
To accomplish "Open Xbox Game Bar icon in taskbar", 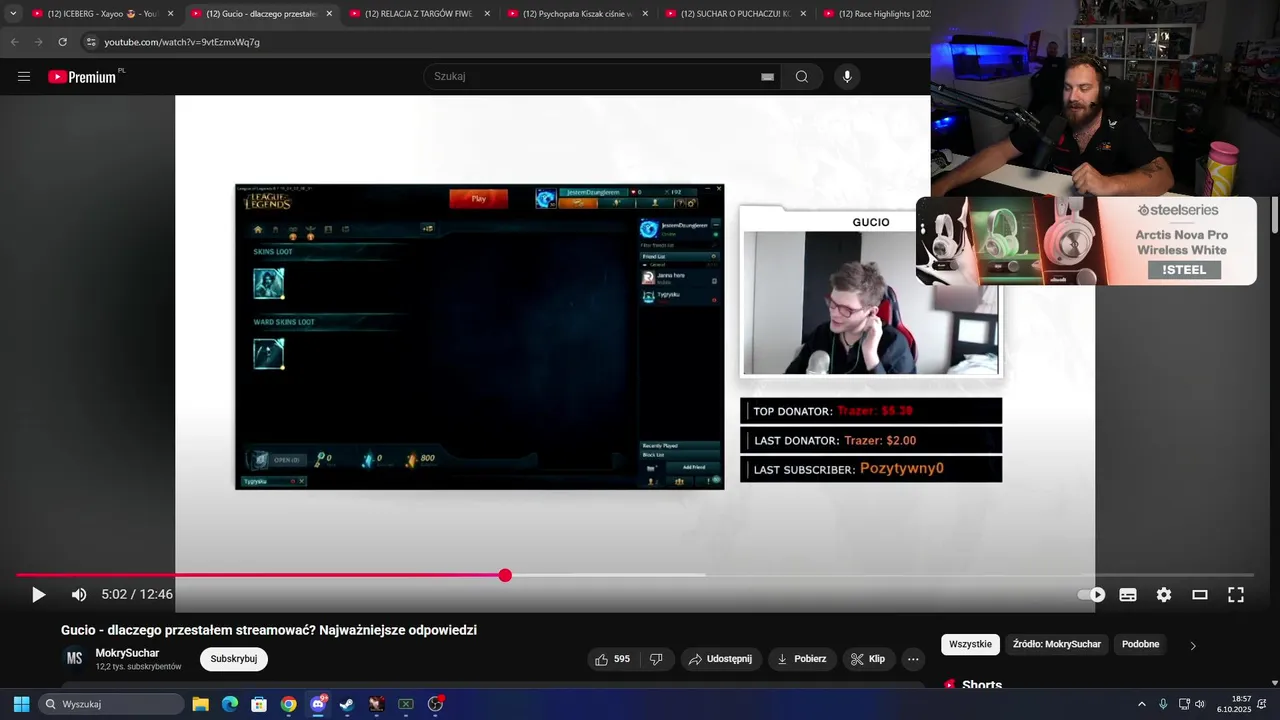I will tap(406, 704).
